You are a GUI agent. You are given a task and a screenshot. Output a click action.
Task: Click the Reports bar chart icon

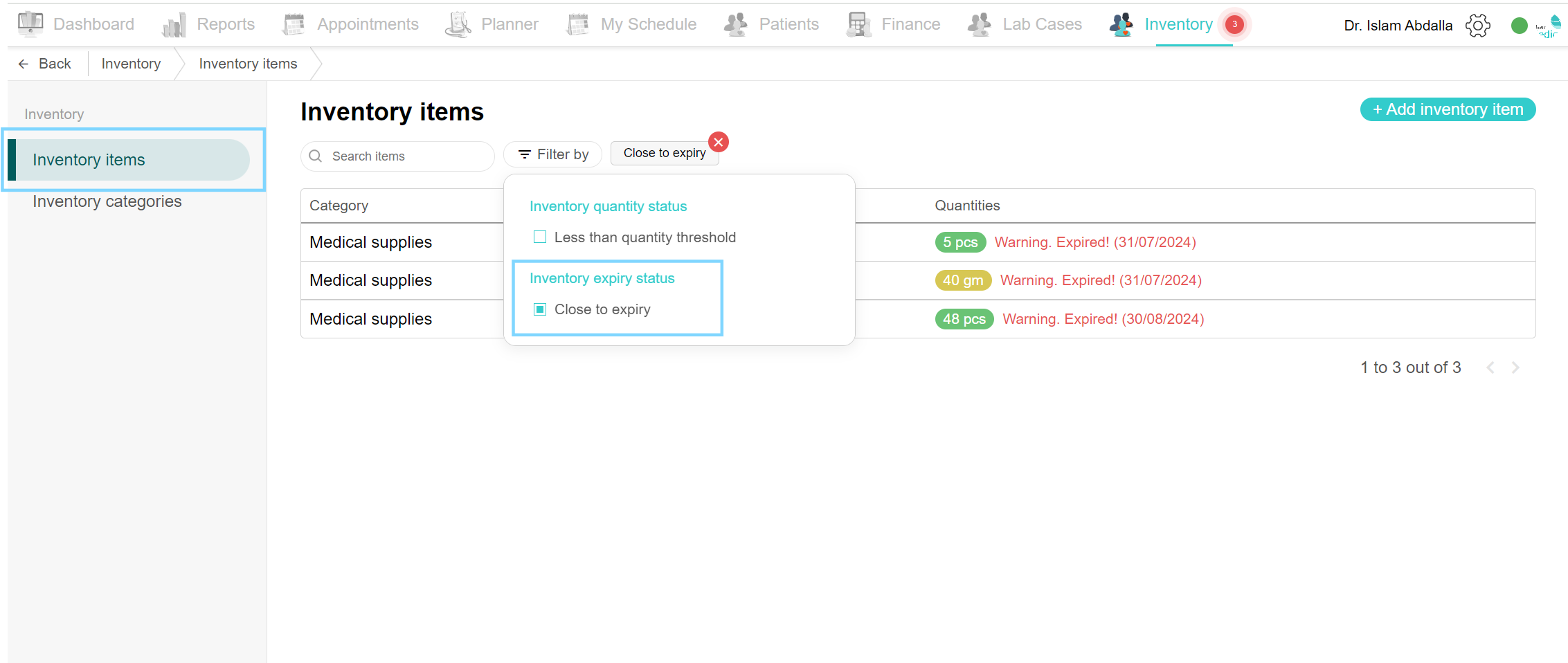[x=174, y=25]
